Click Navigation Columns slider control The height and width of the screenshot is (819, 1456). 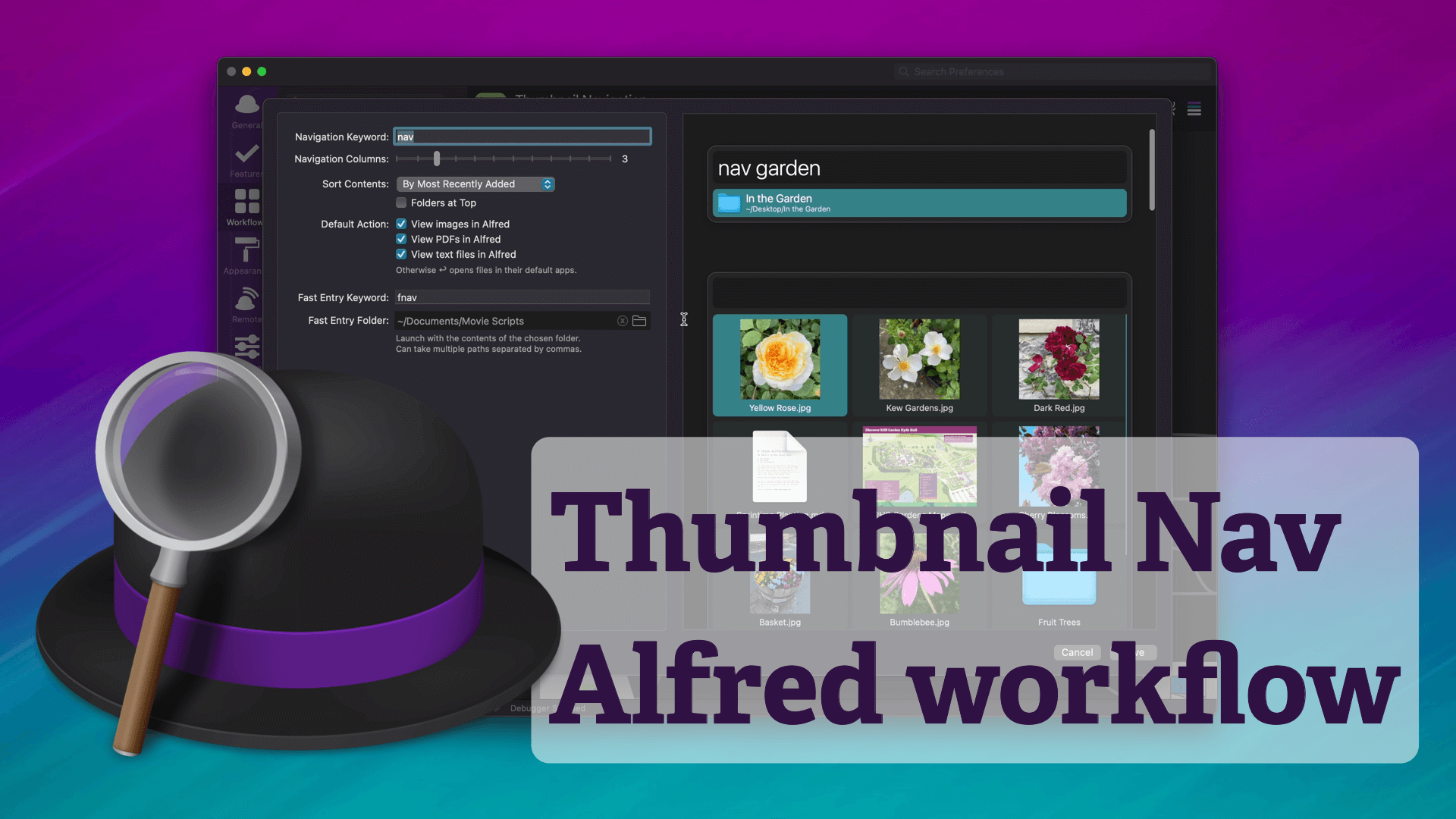tap(436, 158)
